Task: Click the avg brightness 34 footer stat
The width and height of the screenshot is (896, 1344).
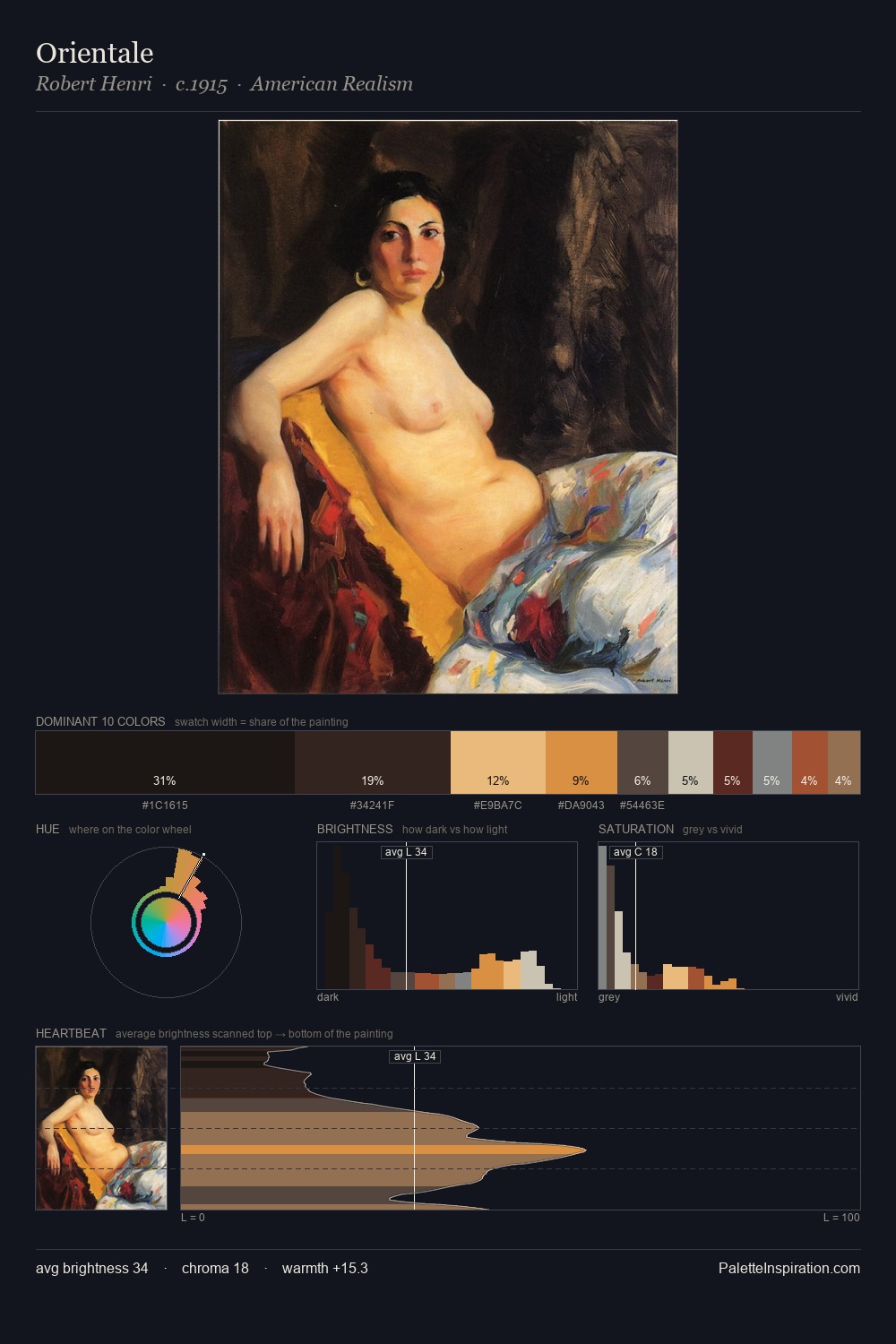Action: pyautogui.click(x=92, y=1268)
